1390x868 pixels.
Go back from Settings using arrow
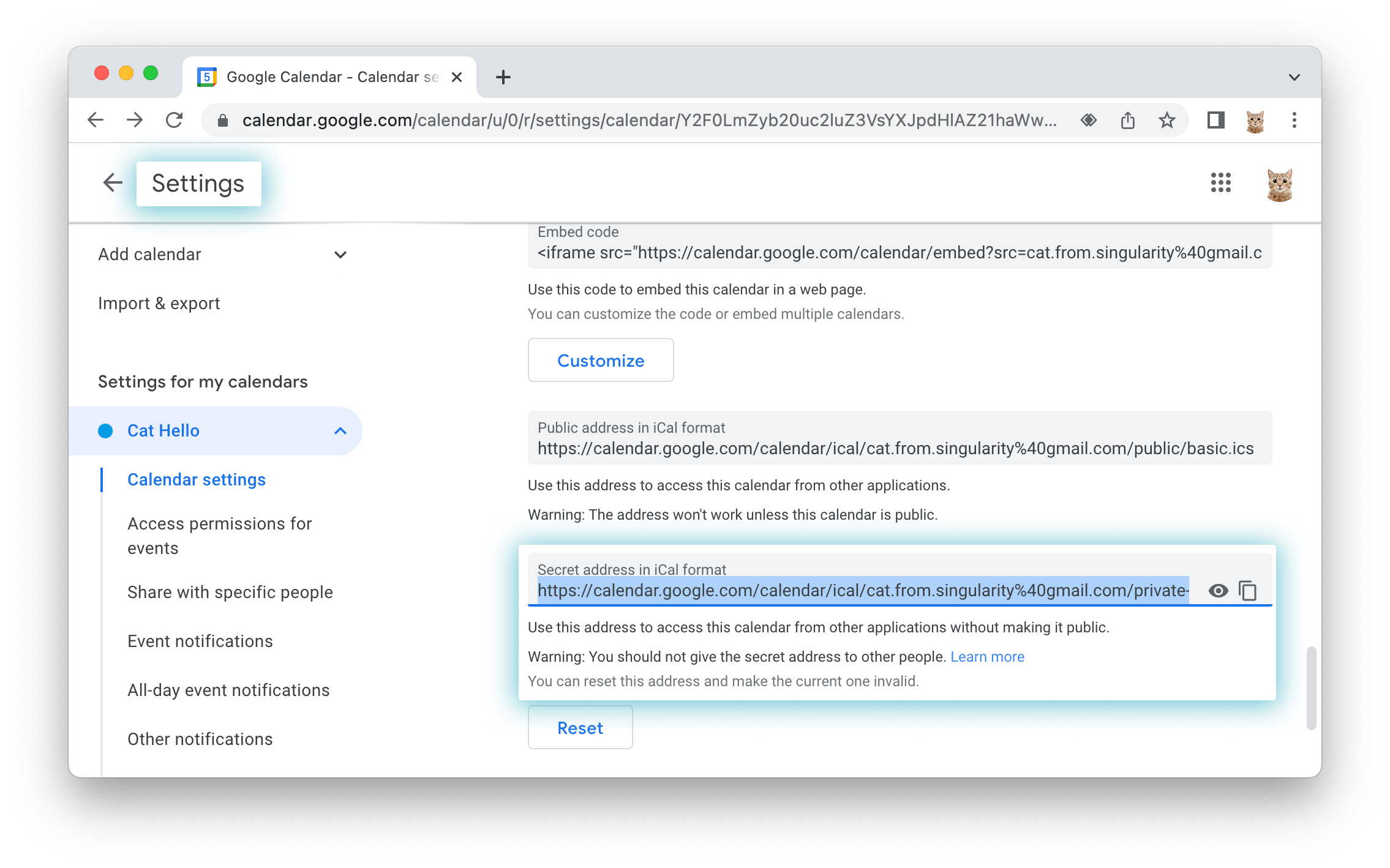tap(113, 182)
